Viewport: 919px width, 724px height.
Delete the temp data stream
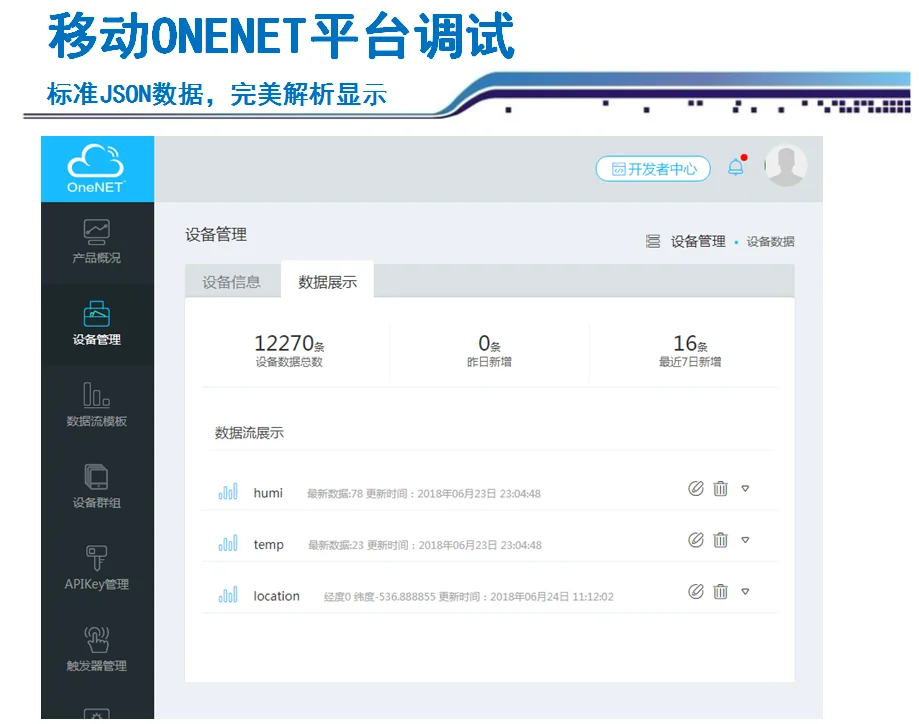(720, 540)
